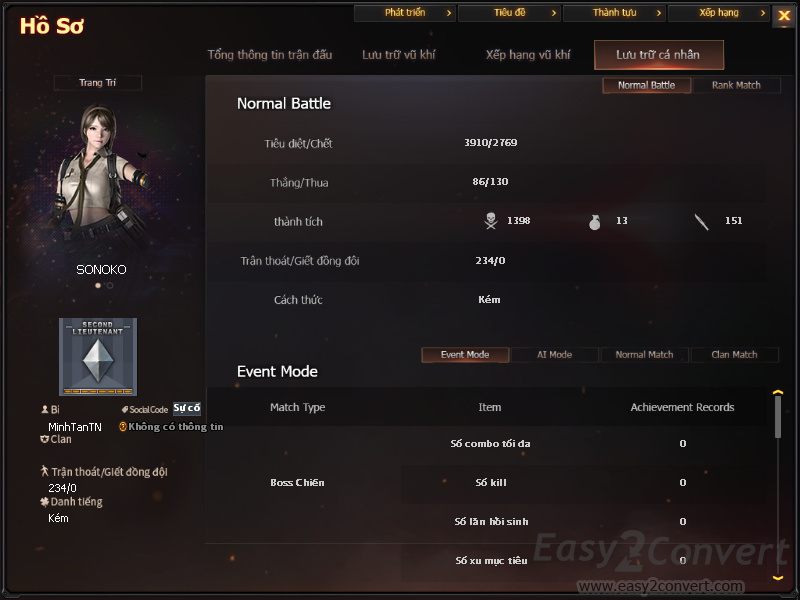The image size is (800, 600).
Task: Click the grenade kills icon
Action: (x=594, y=222)
